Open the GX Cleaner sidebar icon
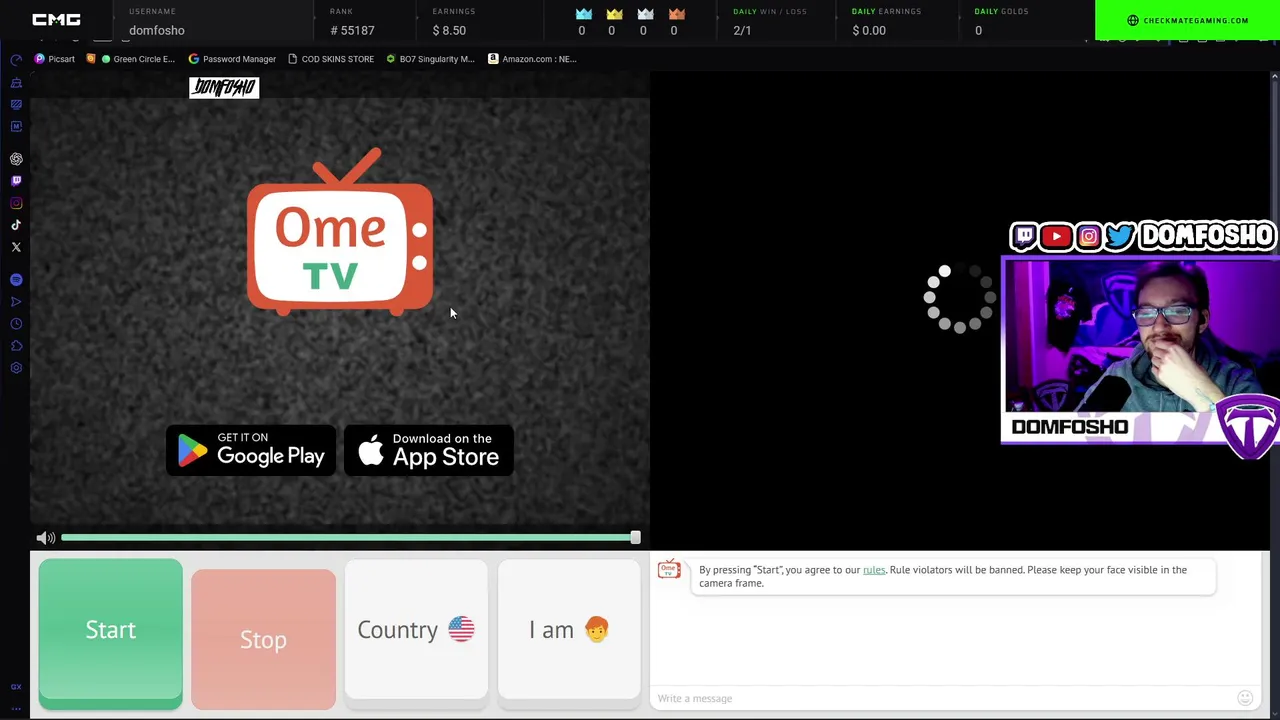Screen dimensions: 1280x720 coord(16,82)
